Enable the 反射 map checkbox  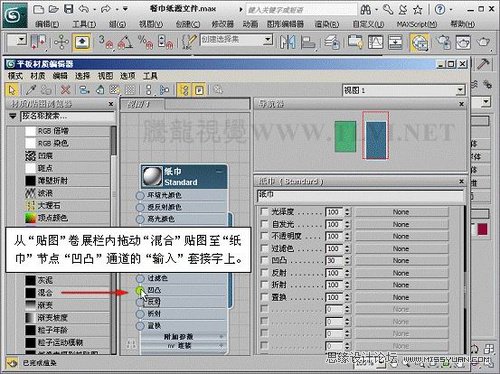pyautogui.click(x=264, y=273)
